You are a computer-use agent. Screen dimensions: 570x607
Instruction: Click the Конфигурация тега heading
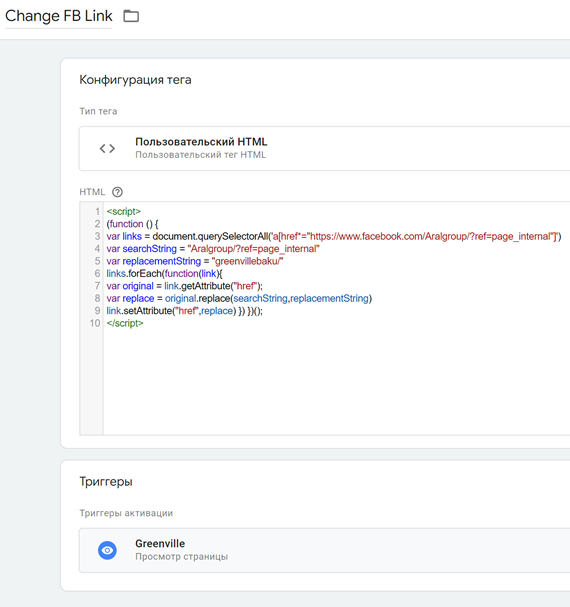(136, 80)
